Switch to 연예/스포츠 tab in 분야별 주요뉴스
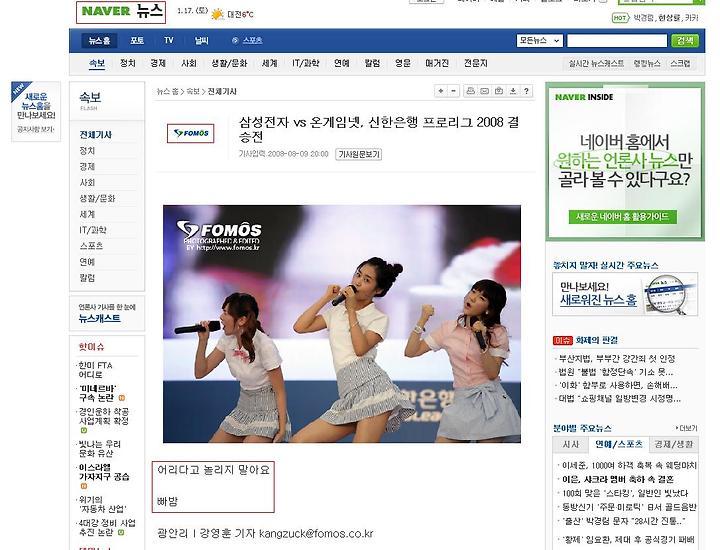 (619, 444)
